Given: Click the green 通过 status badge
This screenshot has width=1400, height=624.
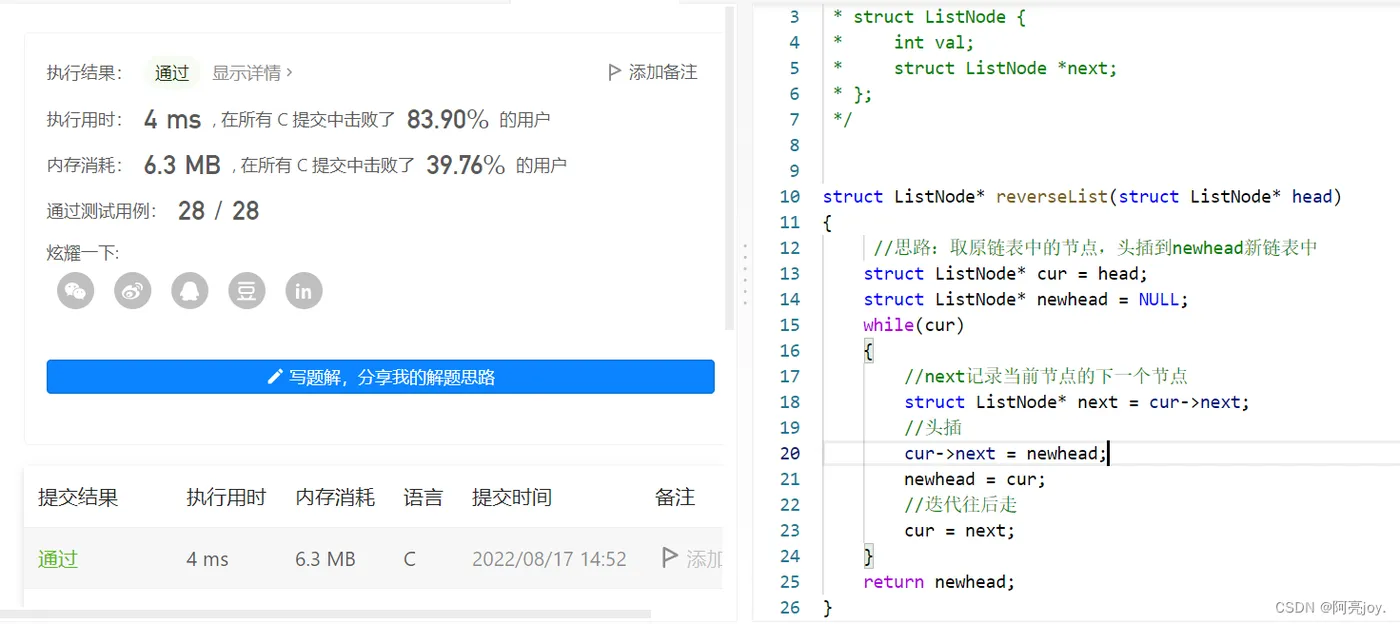Looking at the screenshot, I should (x=172, y=72).
